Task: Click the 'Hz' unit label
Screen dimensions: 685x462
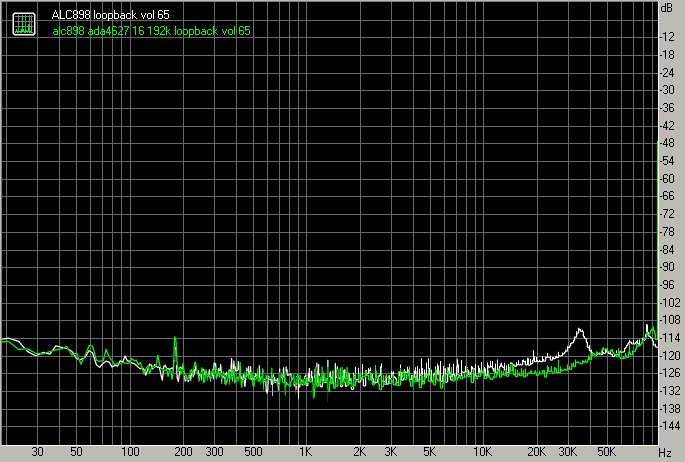Action: click(665, 453)
